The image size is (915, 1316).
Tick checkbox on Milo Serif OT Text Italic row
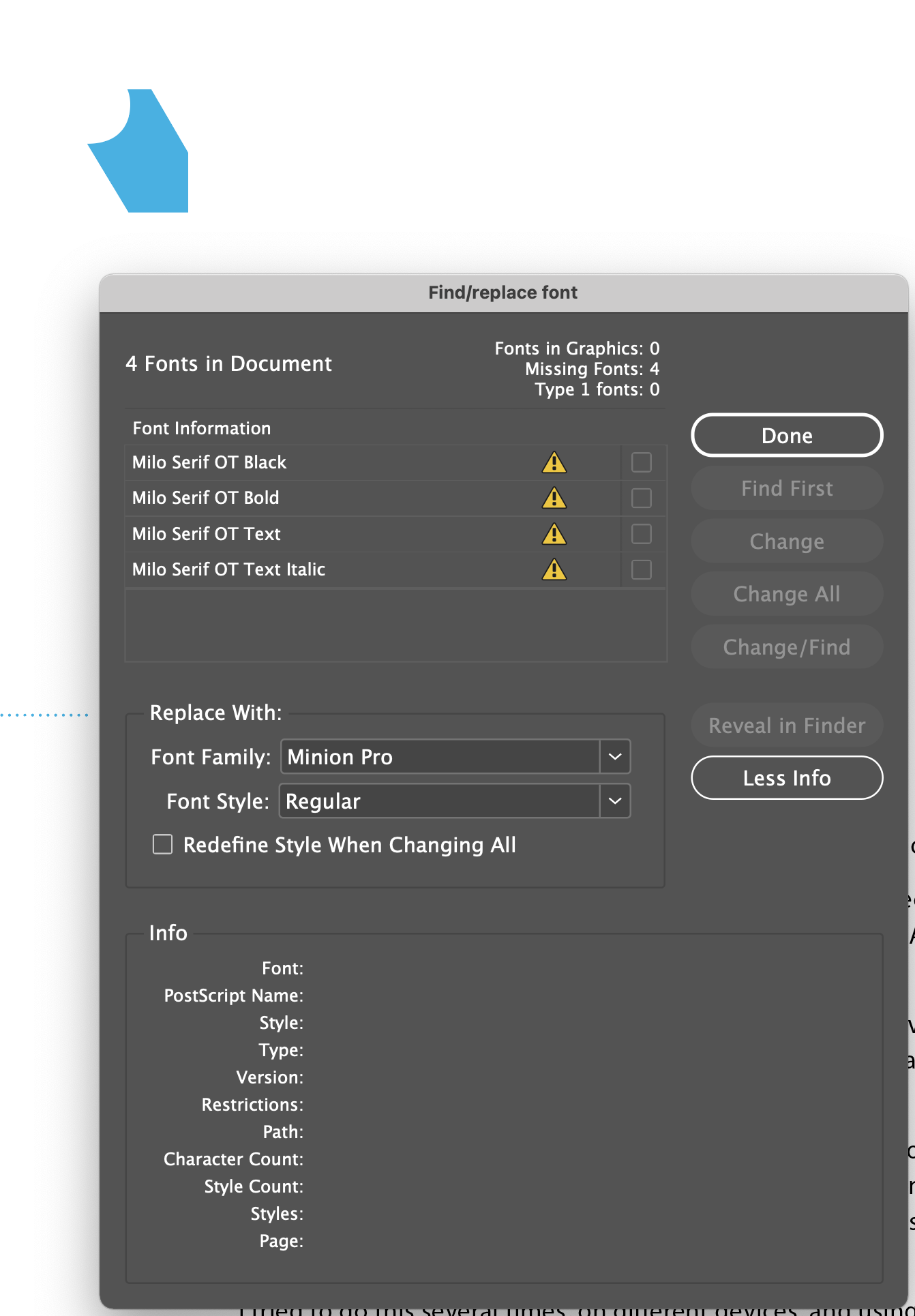click(642, 569)
